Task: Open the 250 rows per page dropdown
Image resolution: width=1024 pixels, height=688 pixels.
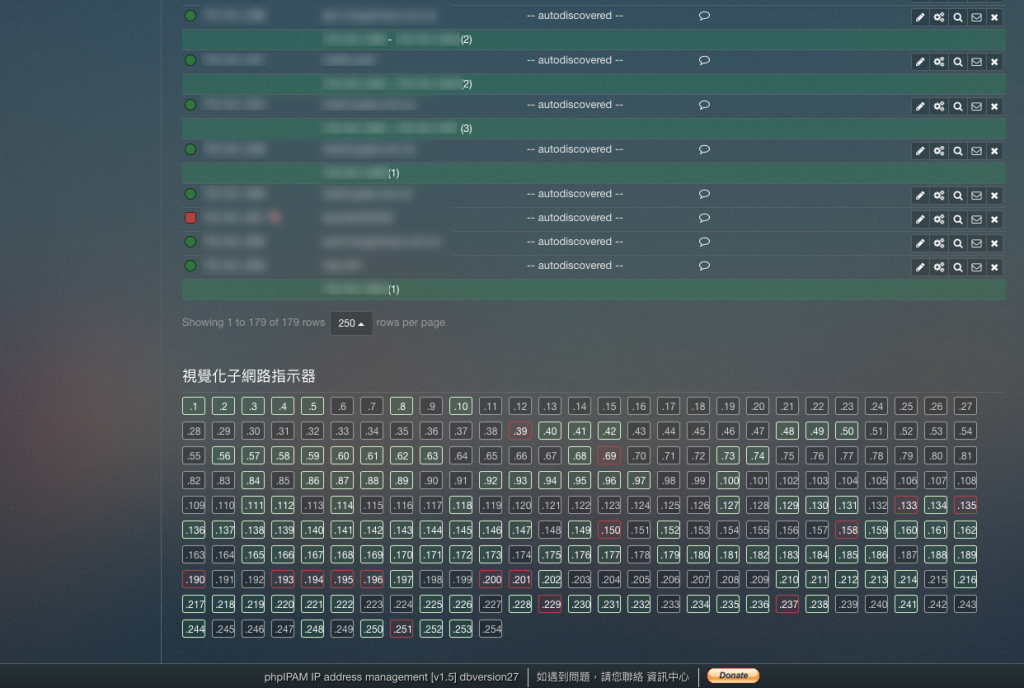Action: pyautogui.click(x=351, y=323)
